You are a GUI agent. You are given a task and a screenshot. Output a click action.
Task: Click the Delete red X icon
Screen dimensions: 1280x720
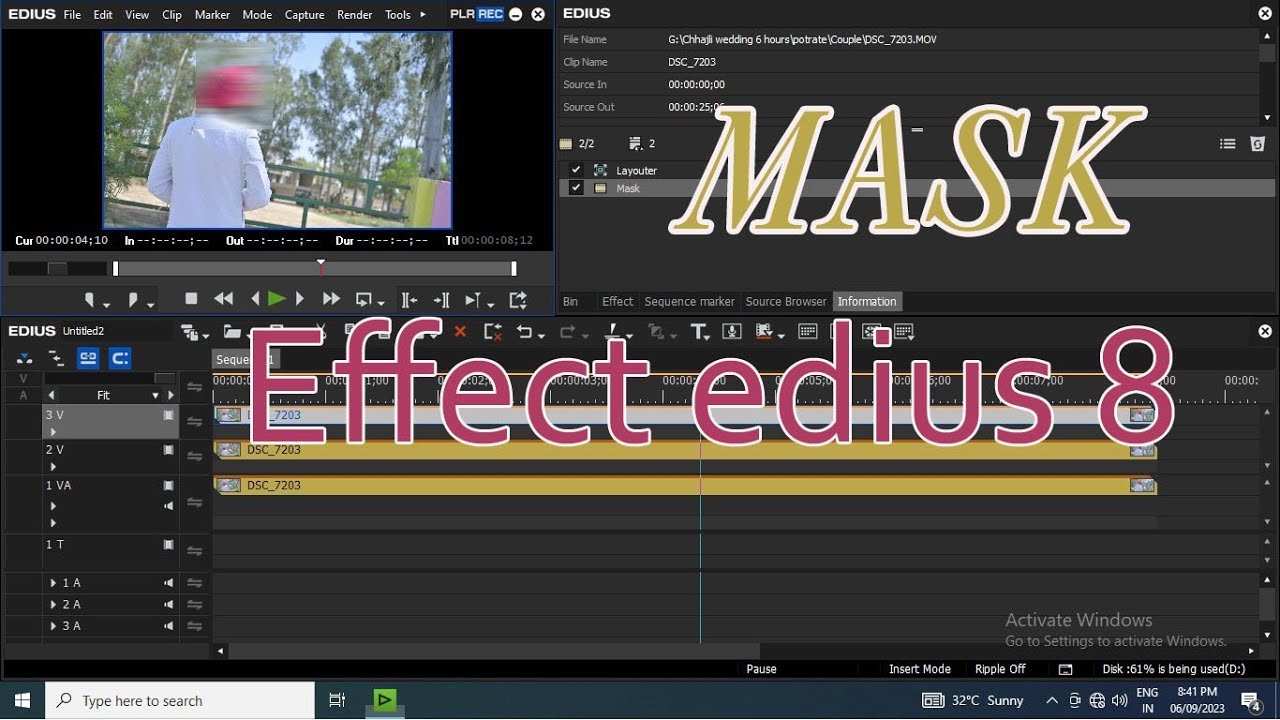click(x=460, y=331)
